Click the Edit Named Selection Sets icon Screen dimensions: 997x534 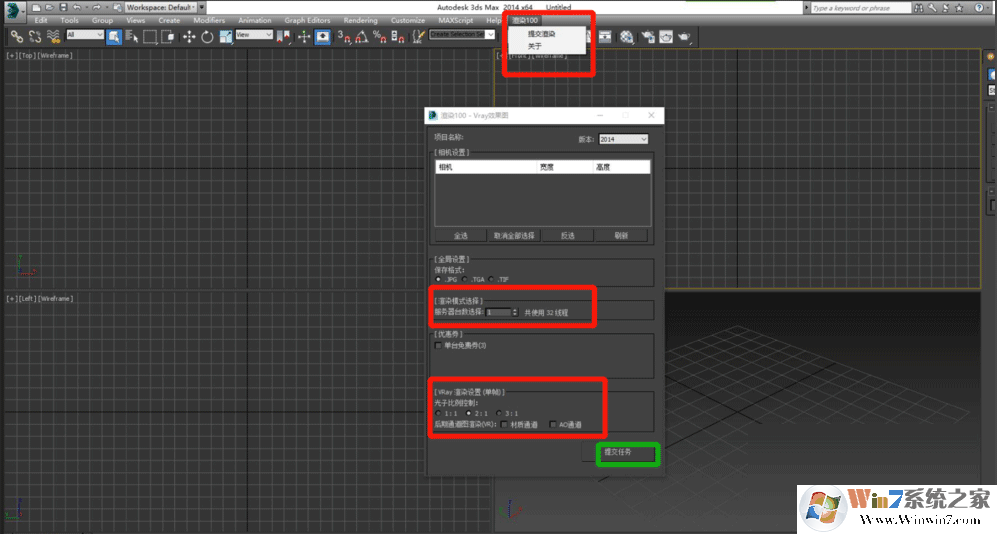[418, 37]
